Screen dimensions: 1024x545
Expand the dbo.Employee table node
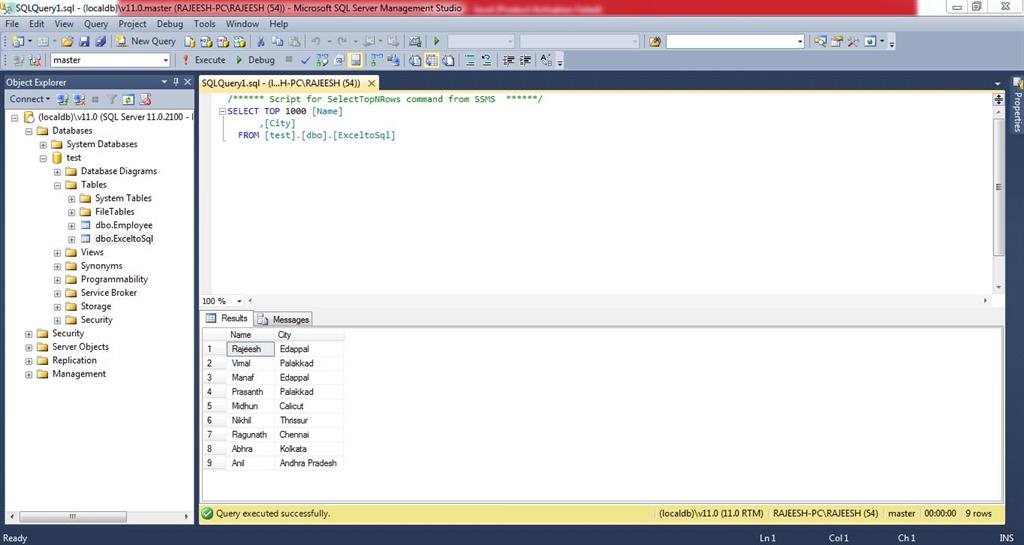coord(71,226)
